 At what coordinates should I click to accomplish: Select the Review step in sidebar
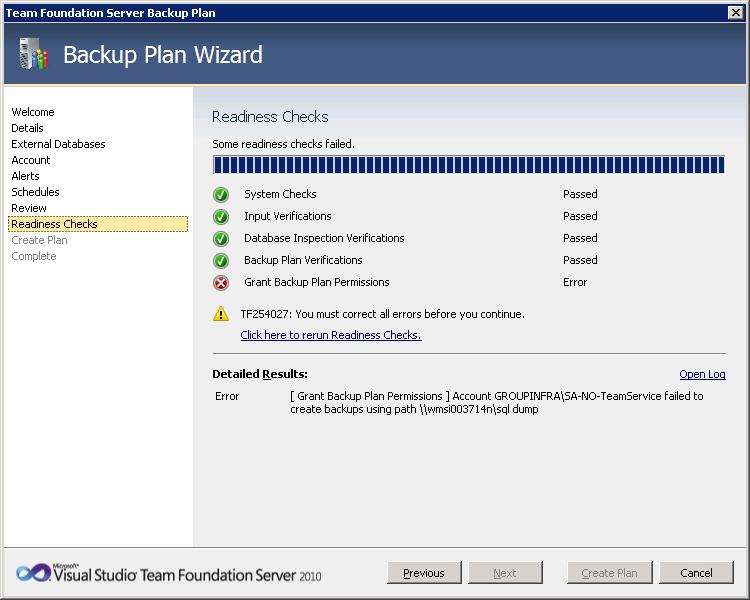tap(29, 208)
